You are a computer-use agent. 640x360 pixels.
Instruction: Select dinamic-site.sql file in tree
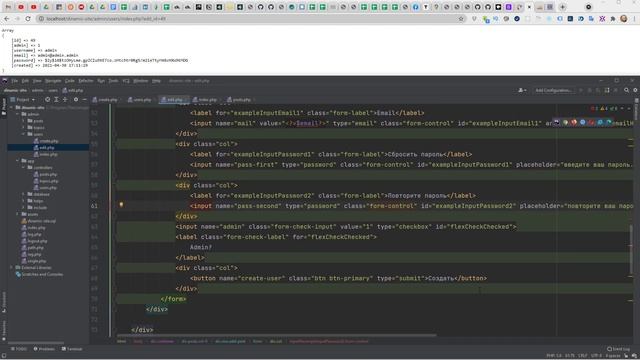[39, 221]
